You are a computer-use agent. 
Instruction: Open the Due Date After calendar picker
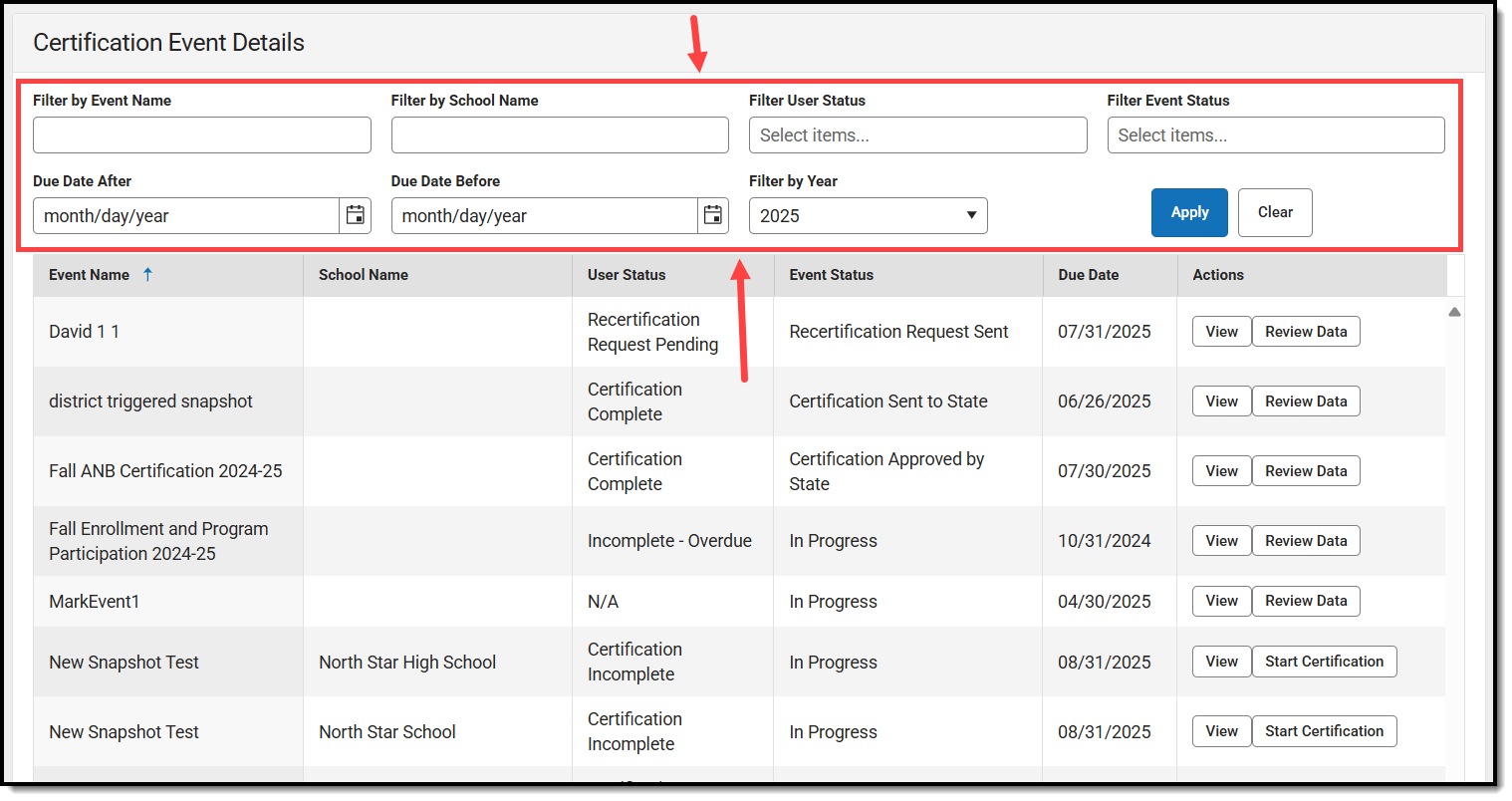point(355,215)
